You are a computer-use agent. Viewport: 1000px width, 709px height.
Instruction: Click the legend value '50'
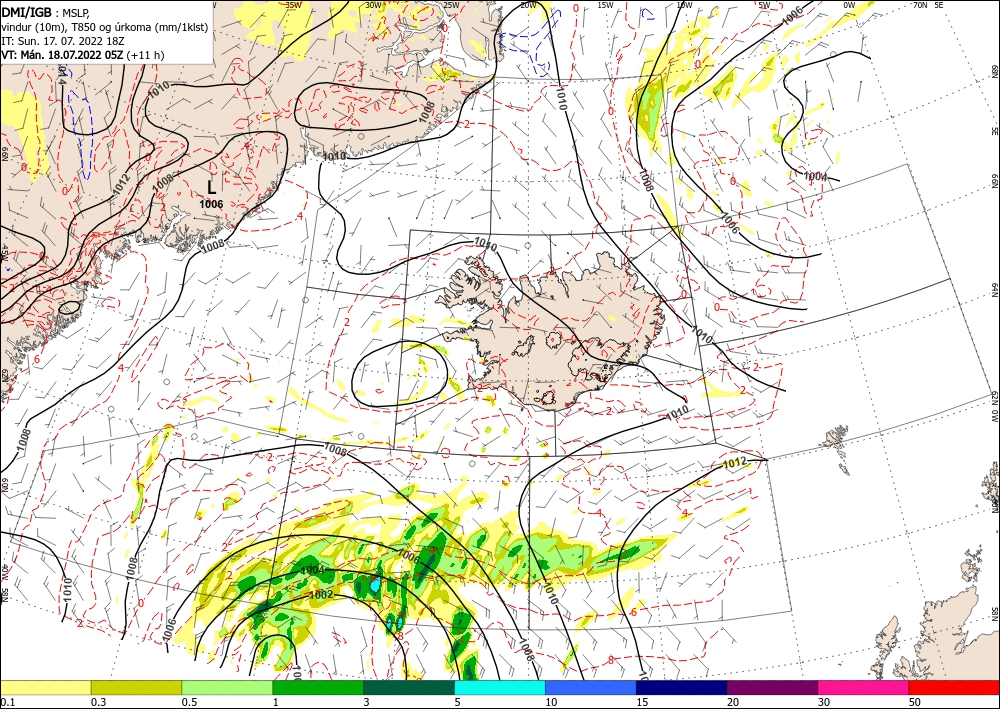tap(915, 702)
